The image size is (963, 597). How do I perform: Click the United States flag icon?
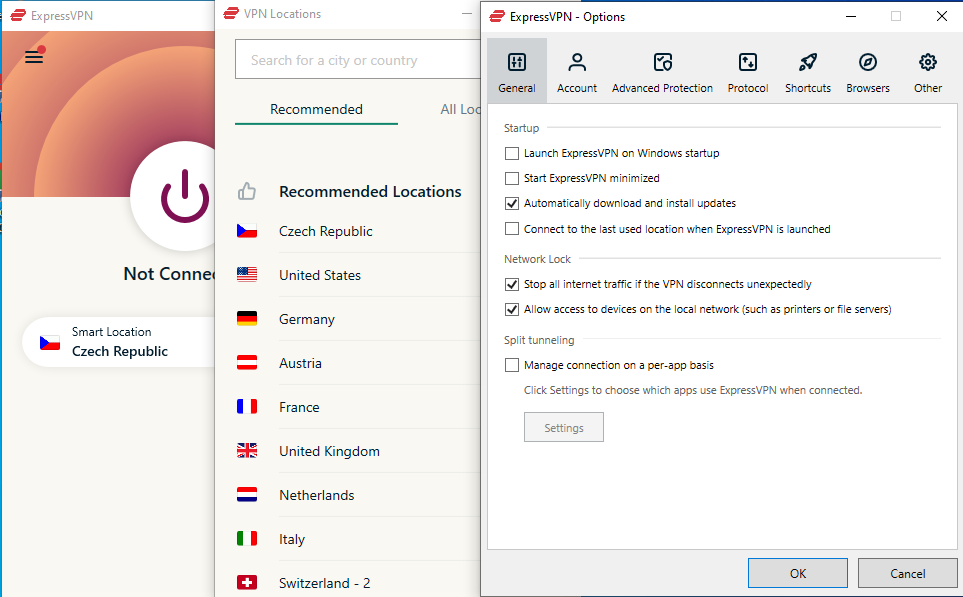tap(247, 275)
